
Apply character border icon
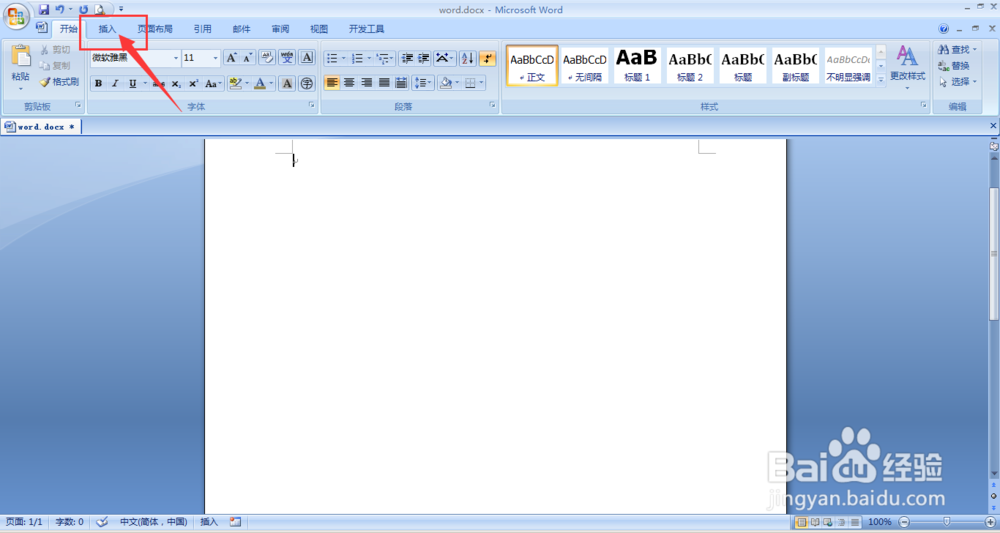[307, 58]
